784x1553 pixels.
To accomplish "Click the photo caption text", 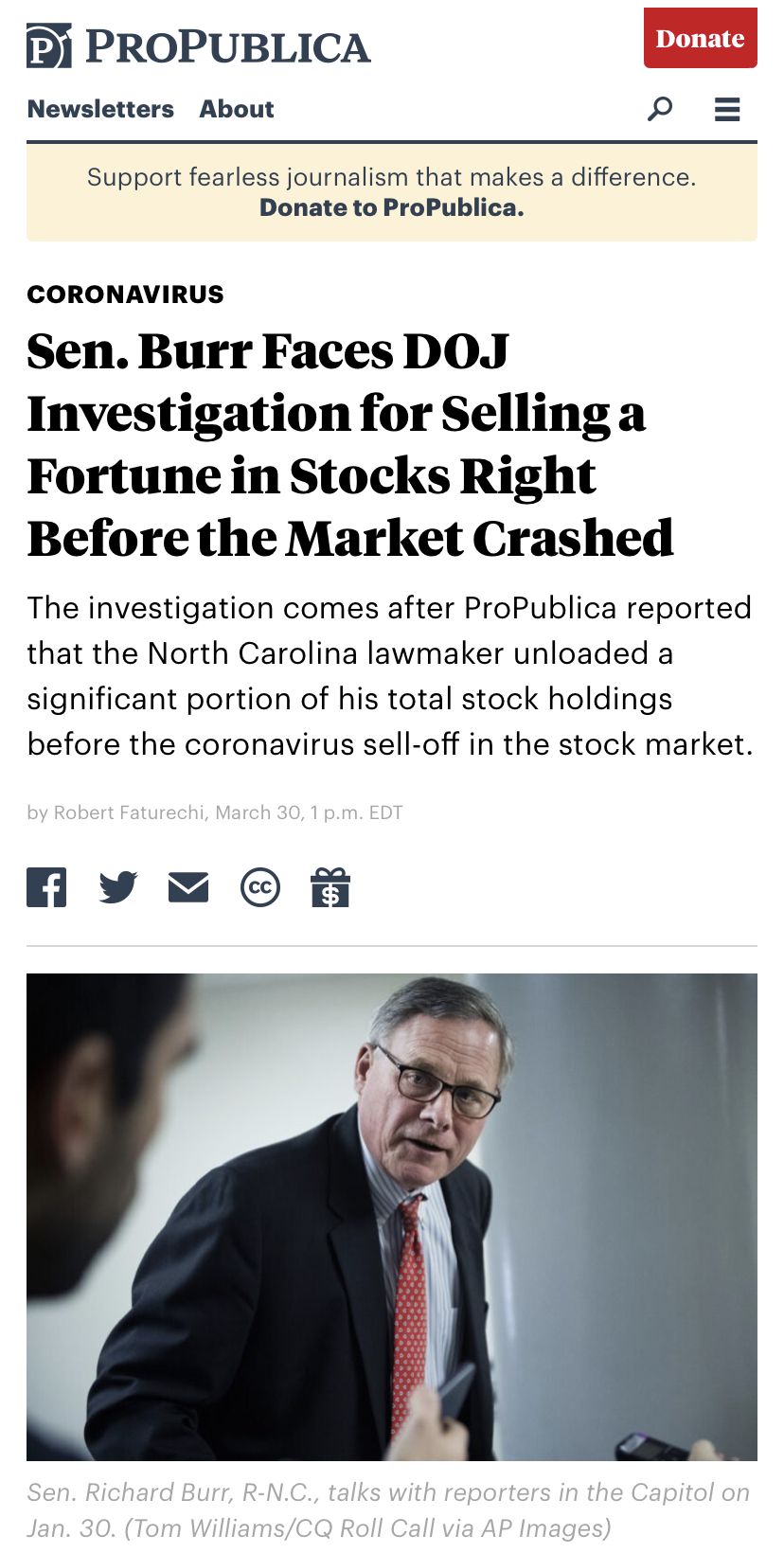I will tap(388, 1509).
